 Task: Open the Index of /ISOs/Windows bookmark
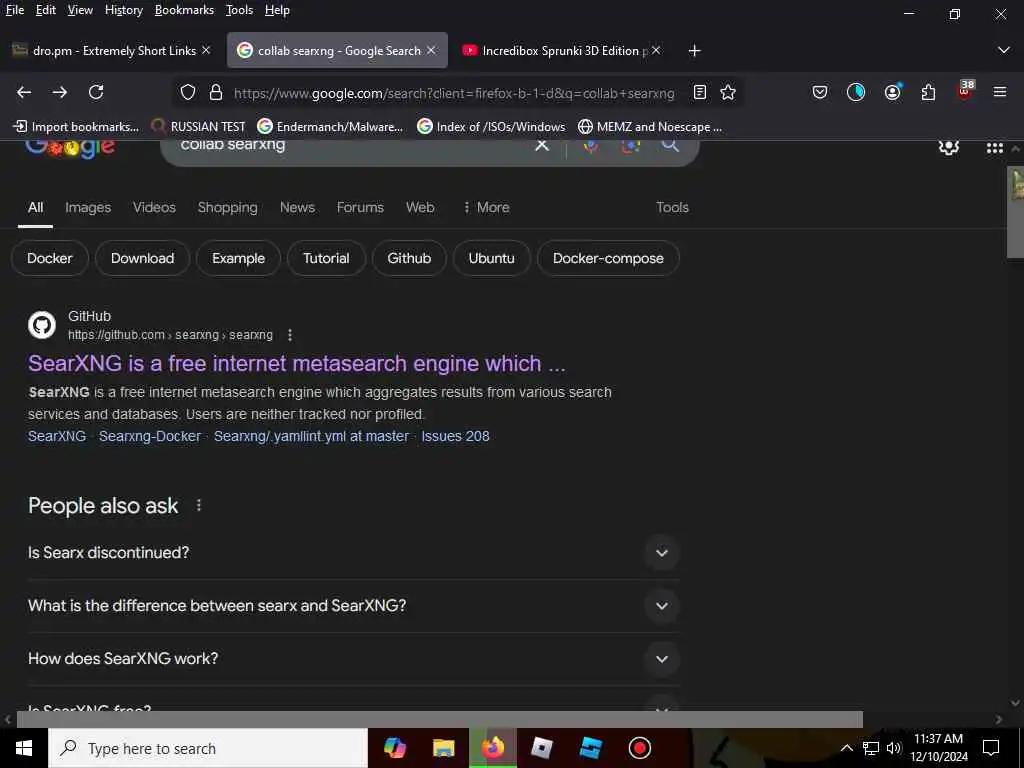pyautogui.click(x=491, y=127)
